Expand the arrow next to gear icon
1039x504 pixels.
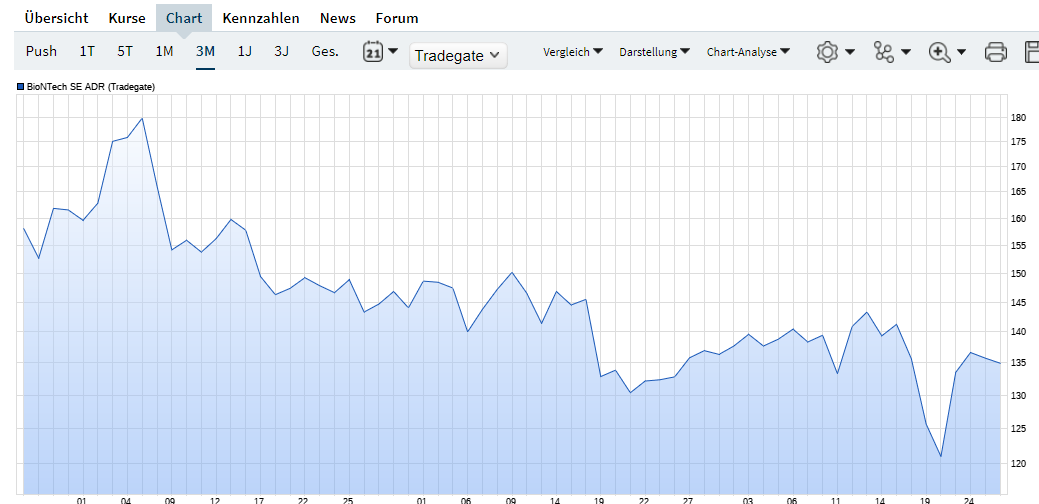point(849,52)
